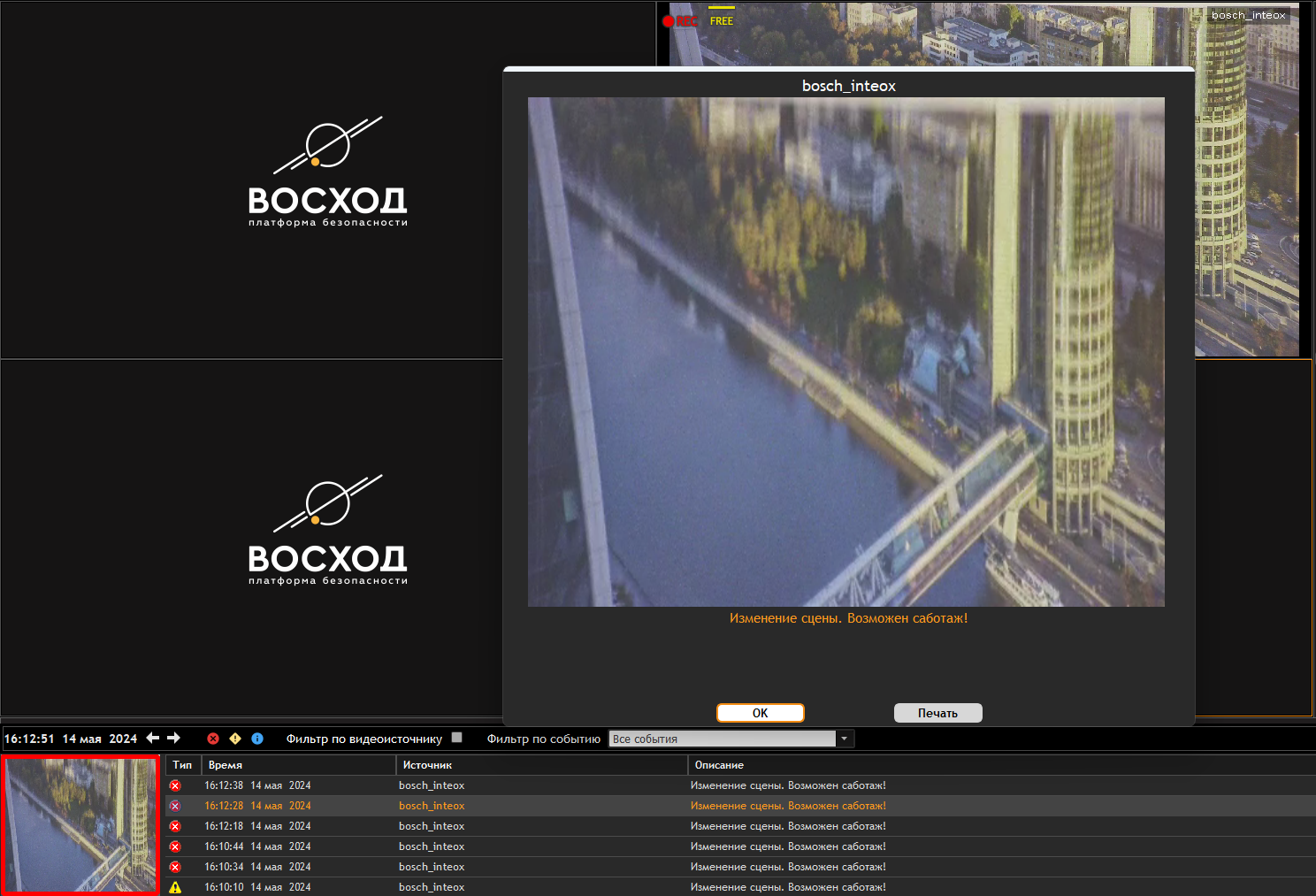
Task: Toggle the yellow warning events filter icon
Action: click(235, 739)
